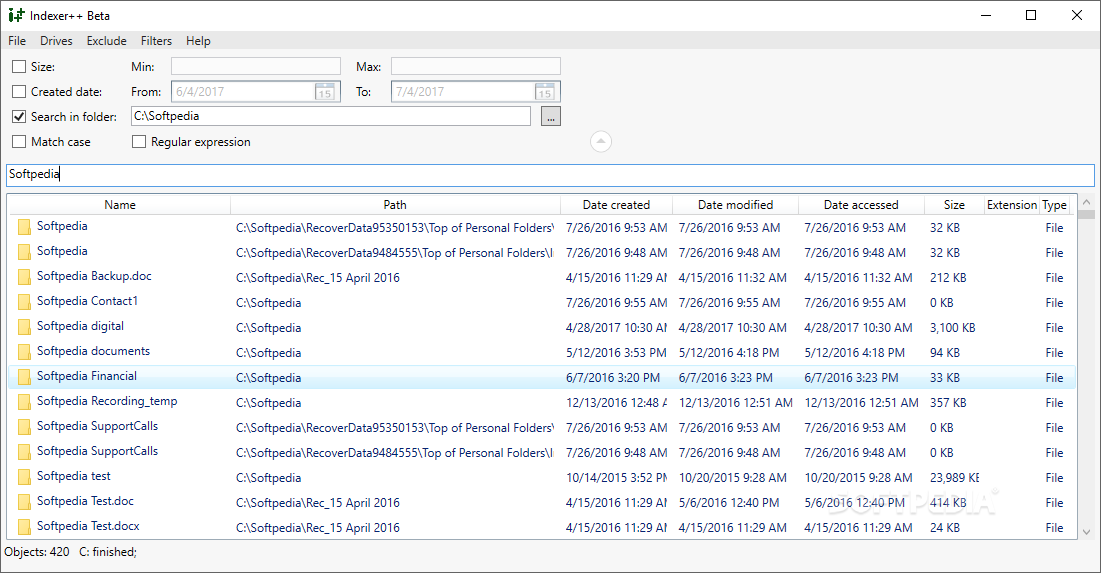Click the folder icon of Softpedia Contact1
Viewport: 1101px width, 573px height.
click(x=25, y=302)
